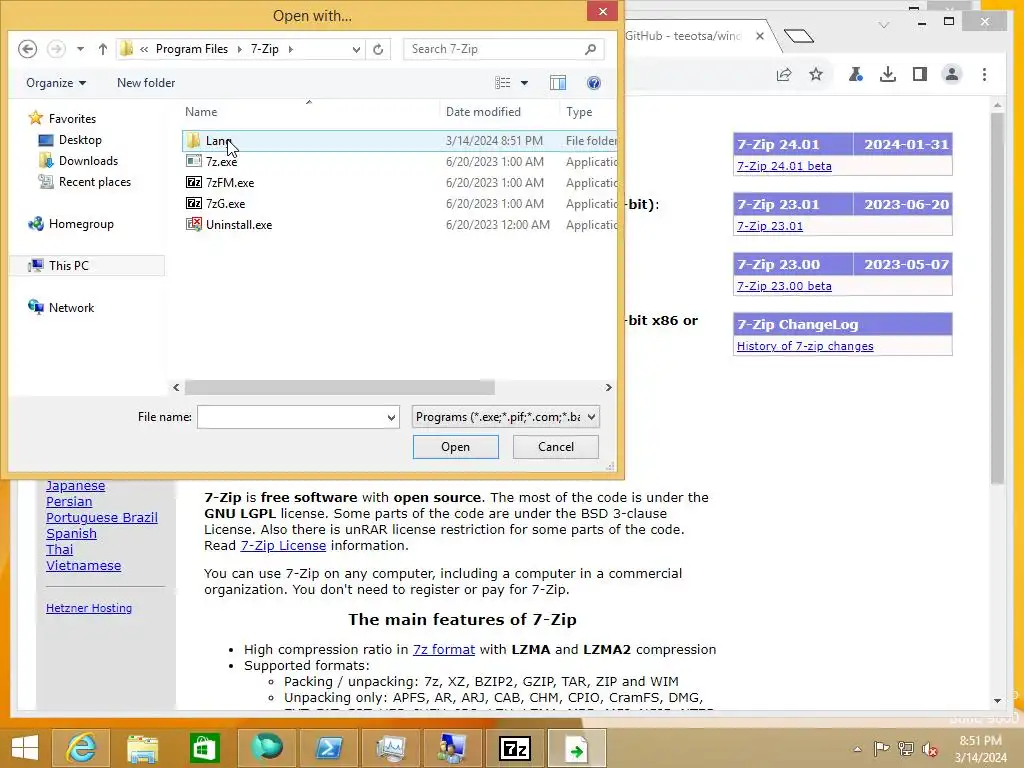Select Desktop in navigation pane
Screen dimensions: 1024x768
tap(80, 140)
